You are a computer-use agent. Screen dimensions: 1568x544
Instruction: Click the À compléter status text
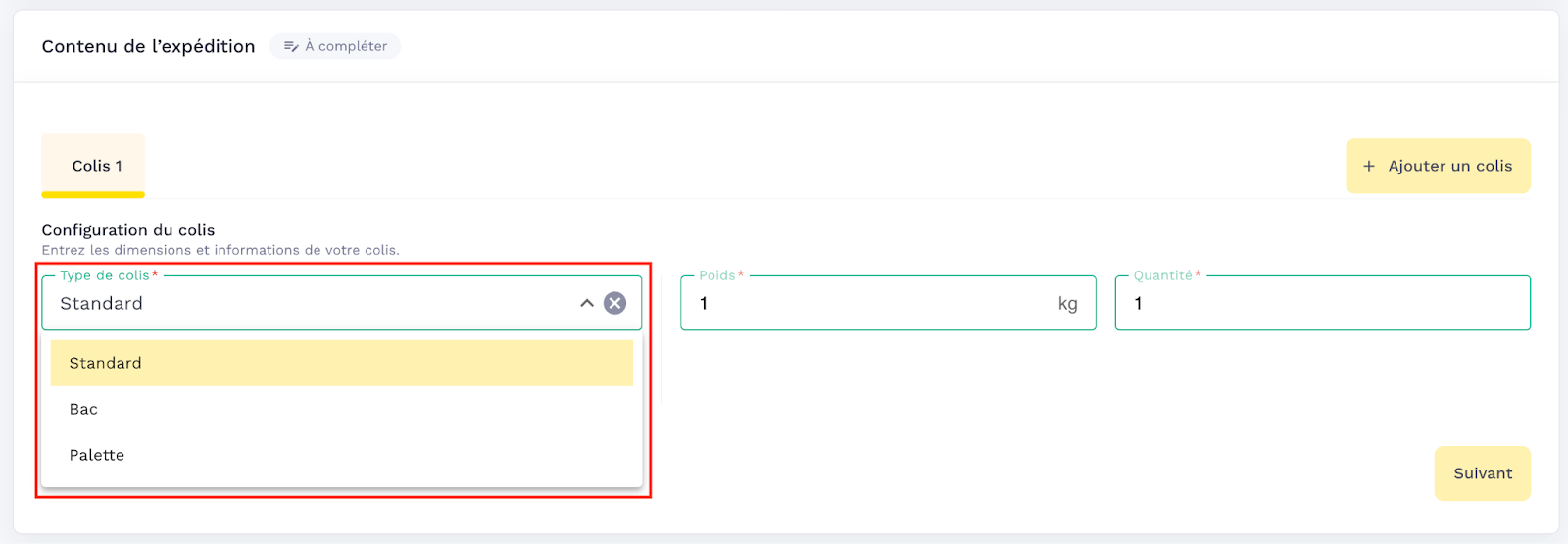coord(346,46)
